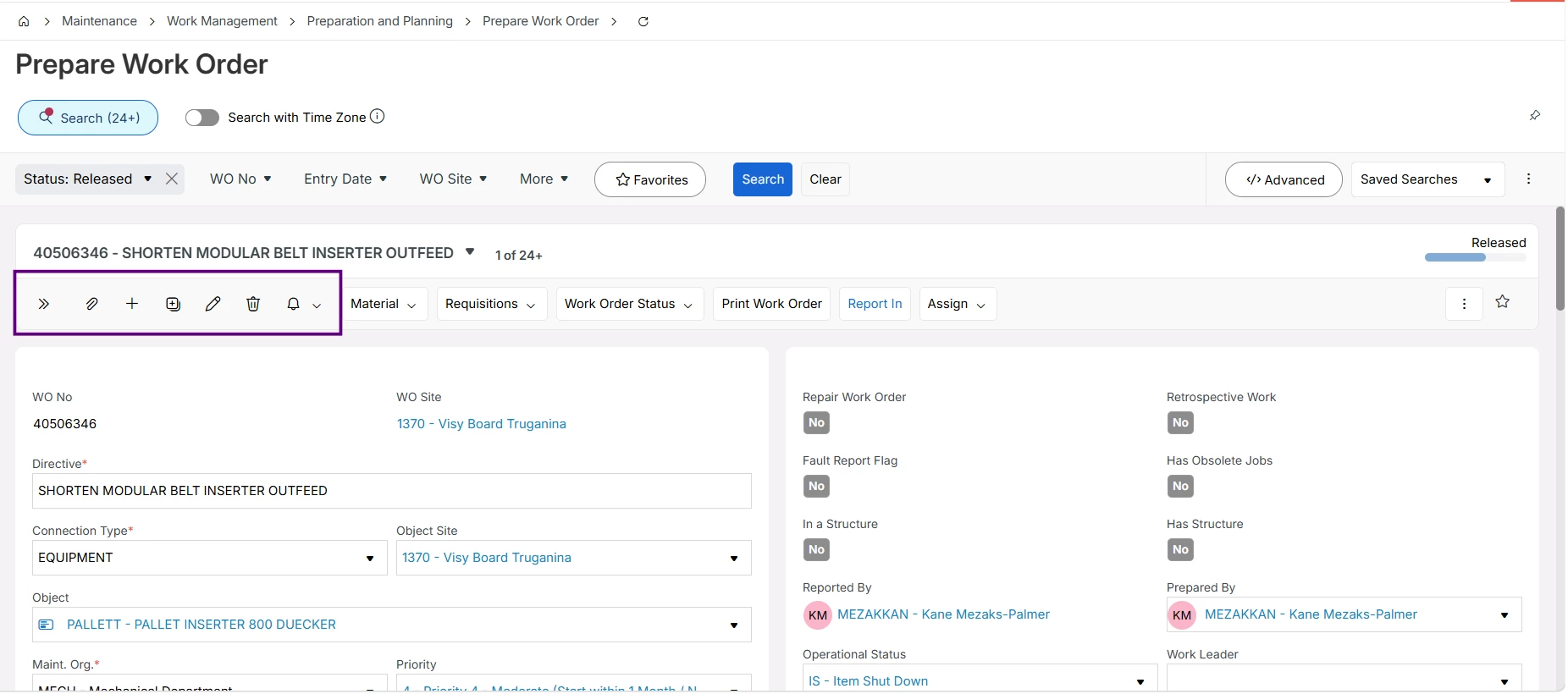The image size is (1568, 694).
Task: Click the Search (24+) button
Action: (x=88, y=118)
